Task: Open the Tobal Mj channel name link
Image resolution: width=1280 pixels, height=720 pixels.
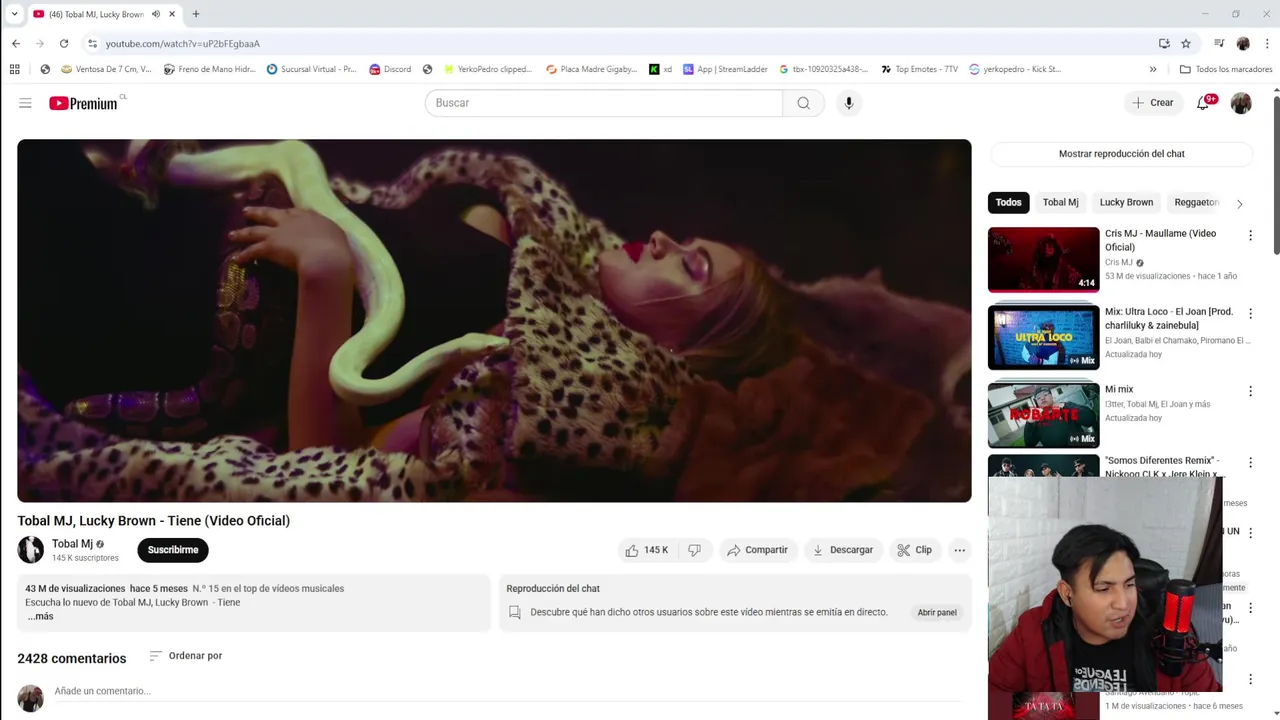Action: click(72, 544)
